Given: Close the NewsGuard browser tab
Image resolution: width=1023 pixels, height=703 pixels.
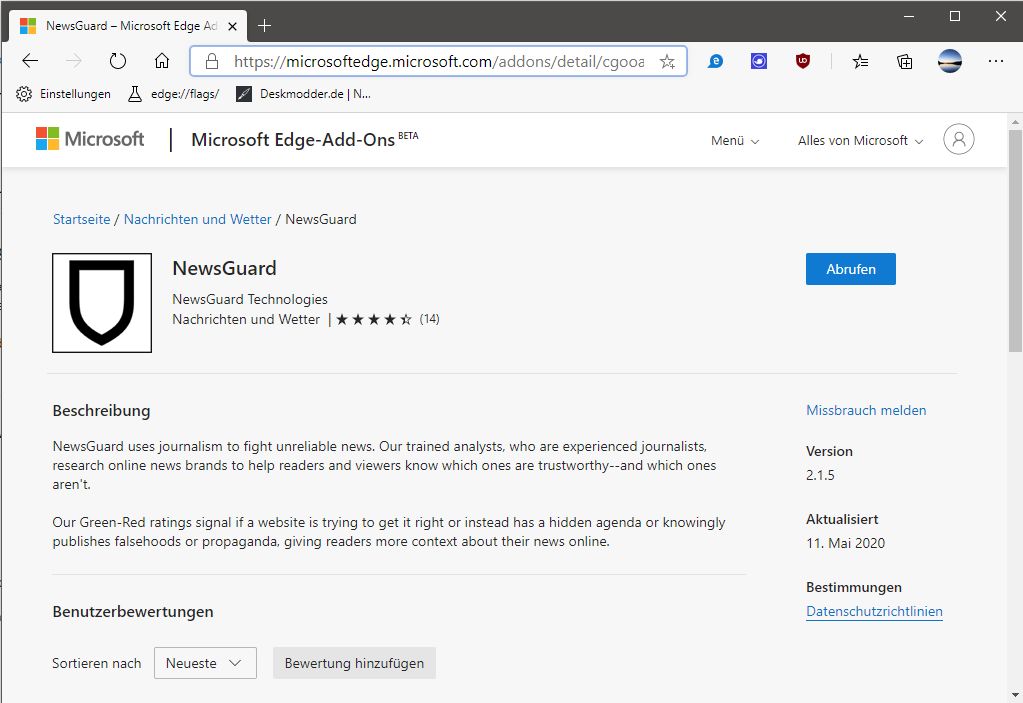Looking at the screenshot, I should [232, 27].
